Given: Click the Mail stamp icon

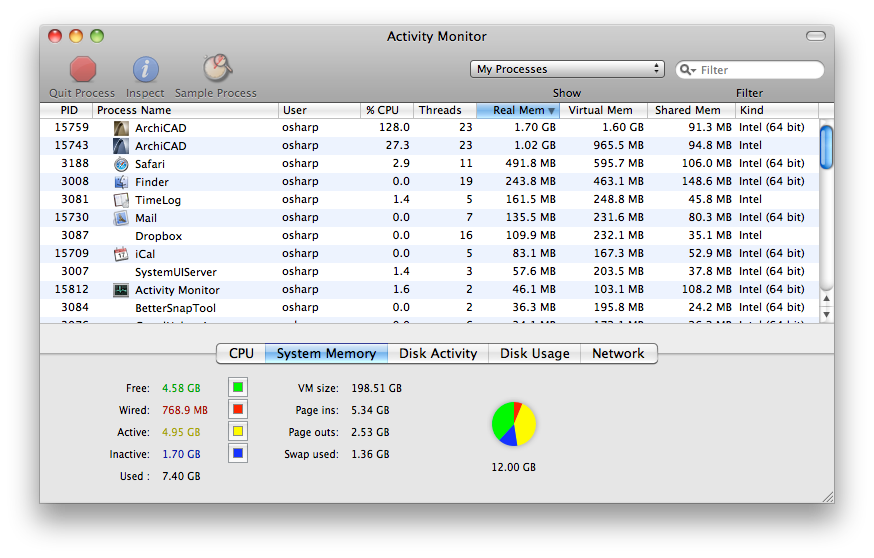Looking at the screenshot, I should click(121, 218).
